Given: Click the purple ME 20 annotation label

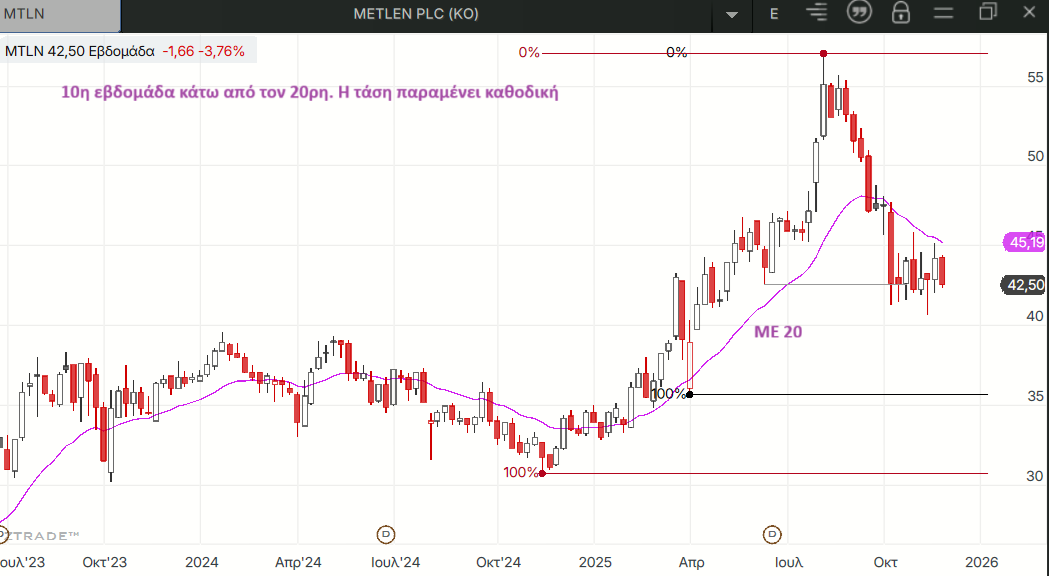Looking at the screenshot, I should coord(777,331).
